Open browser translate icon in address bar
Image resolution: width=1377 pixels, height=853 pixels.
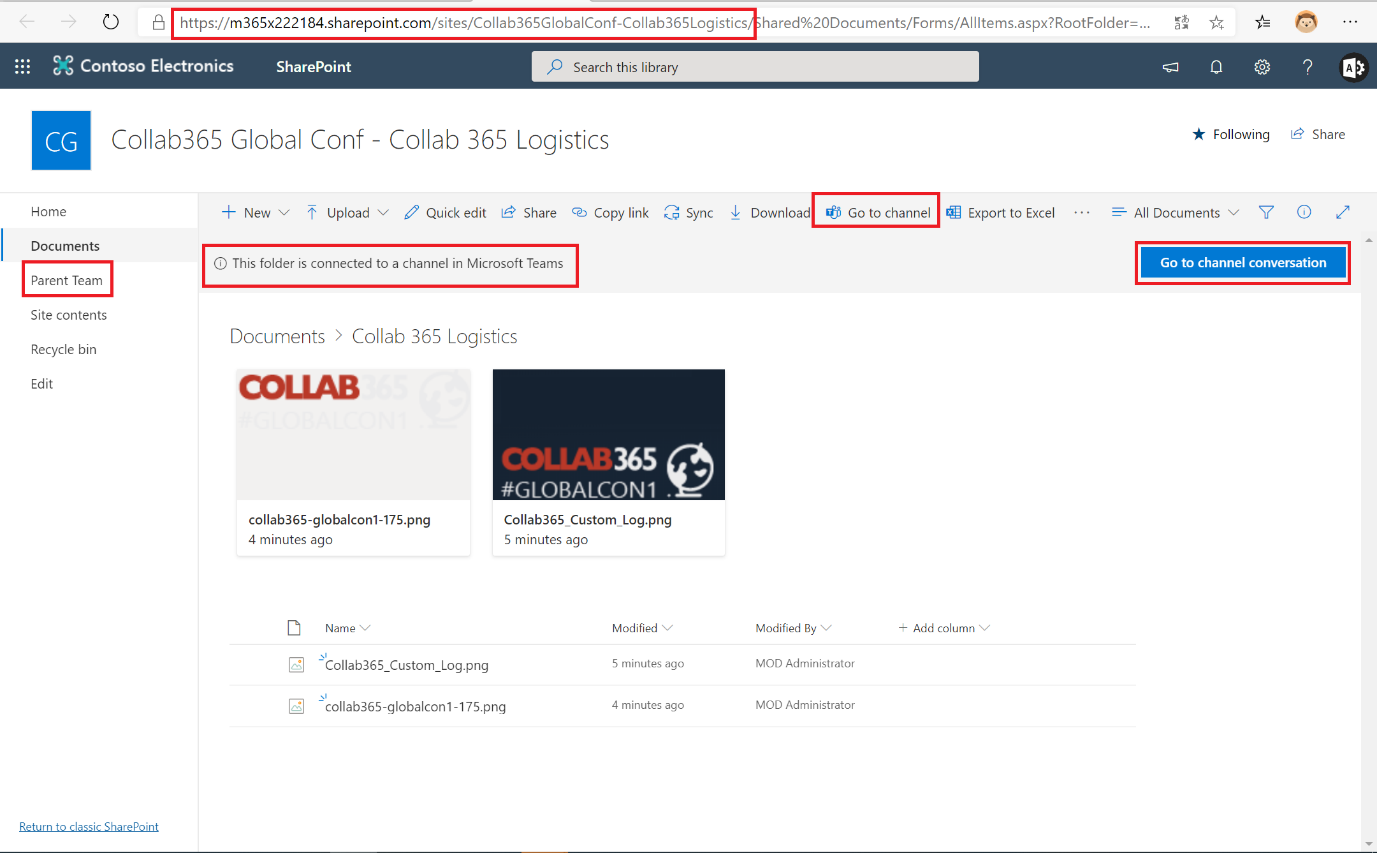point(1182,21)
